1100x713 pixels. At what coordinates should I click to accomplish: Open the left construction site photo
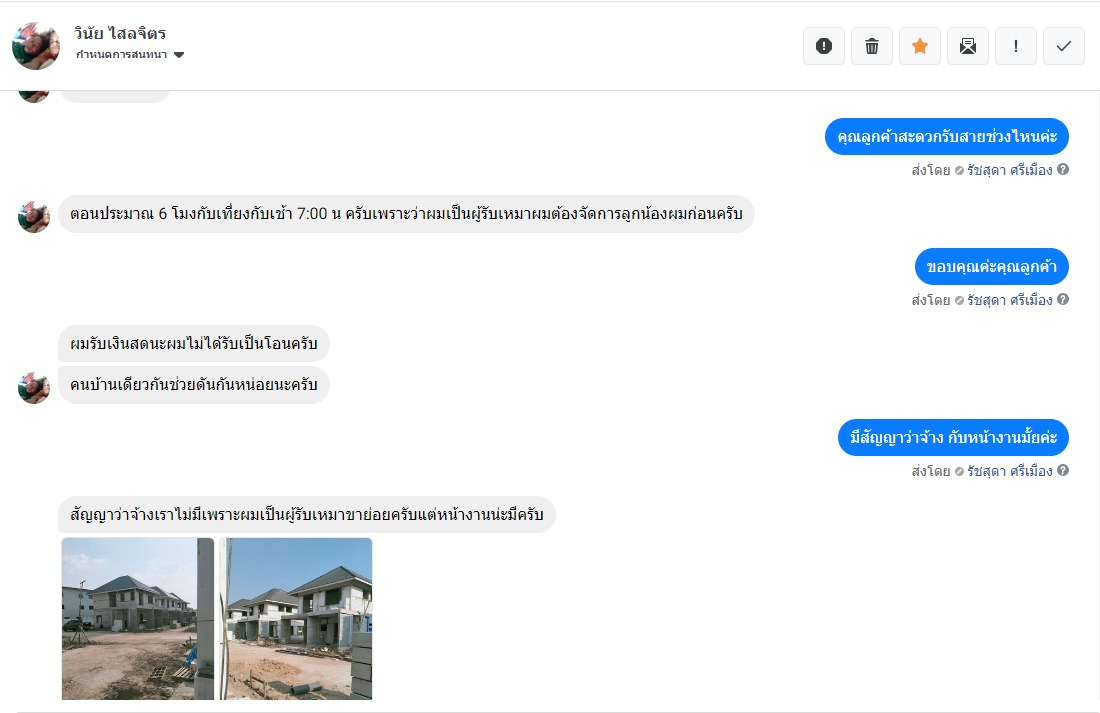click(138, 619)
